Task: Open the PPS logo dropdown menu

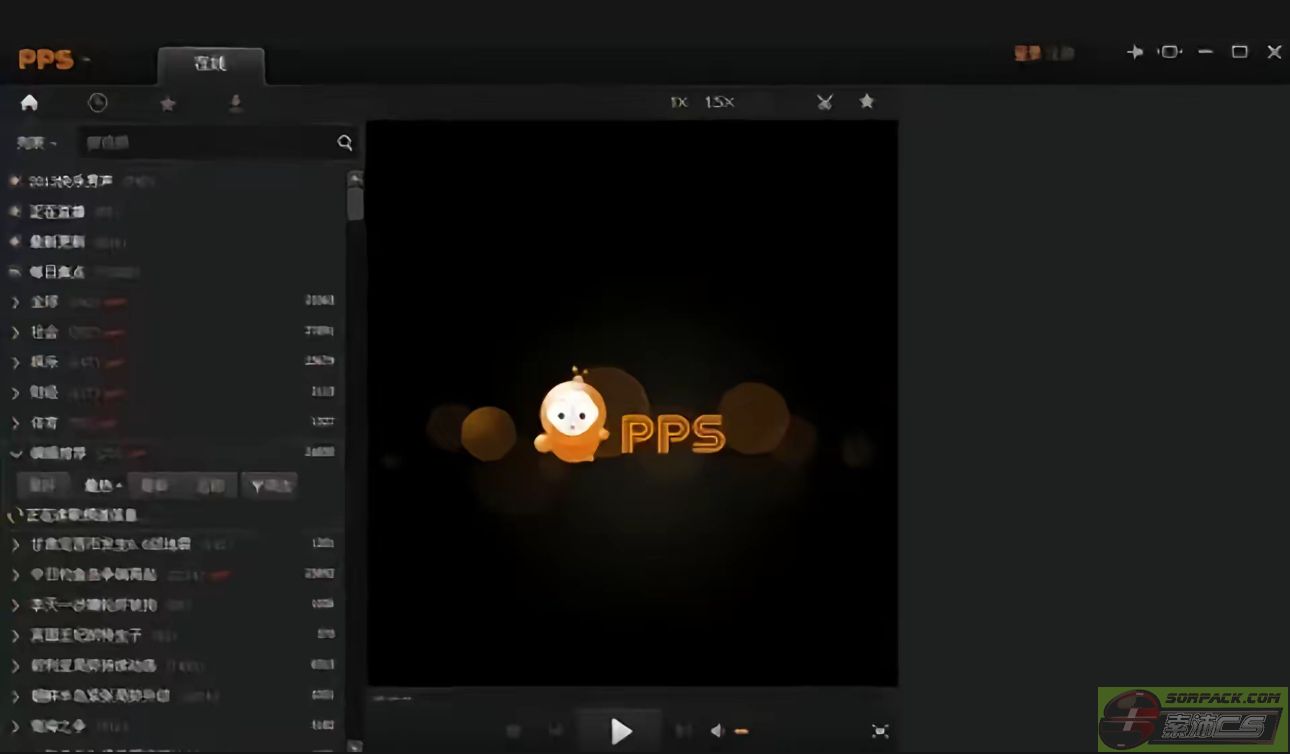Action: point(54,60)
